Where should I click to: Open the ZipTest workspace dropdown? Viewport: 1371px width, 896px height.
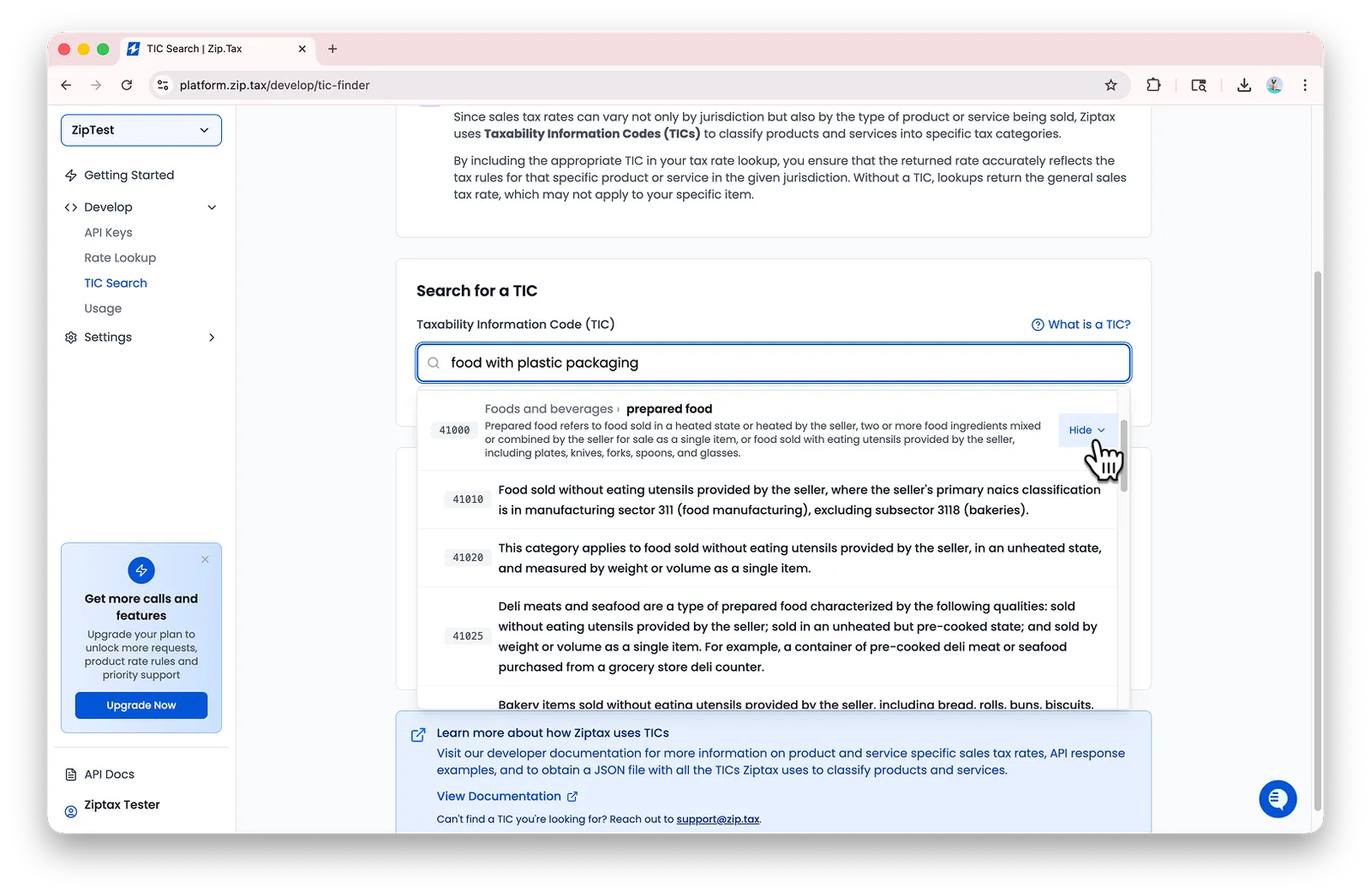click(x=141, y=130)
